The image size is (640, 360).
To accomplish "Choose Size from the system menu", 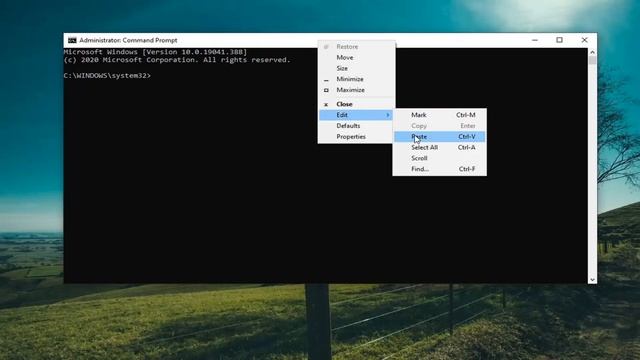I will click(356, 68).
